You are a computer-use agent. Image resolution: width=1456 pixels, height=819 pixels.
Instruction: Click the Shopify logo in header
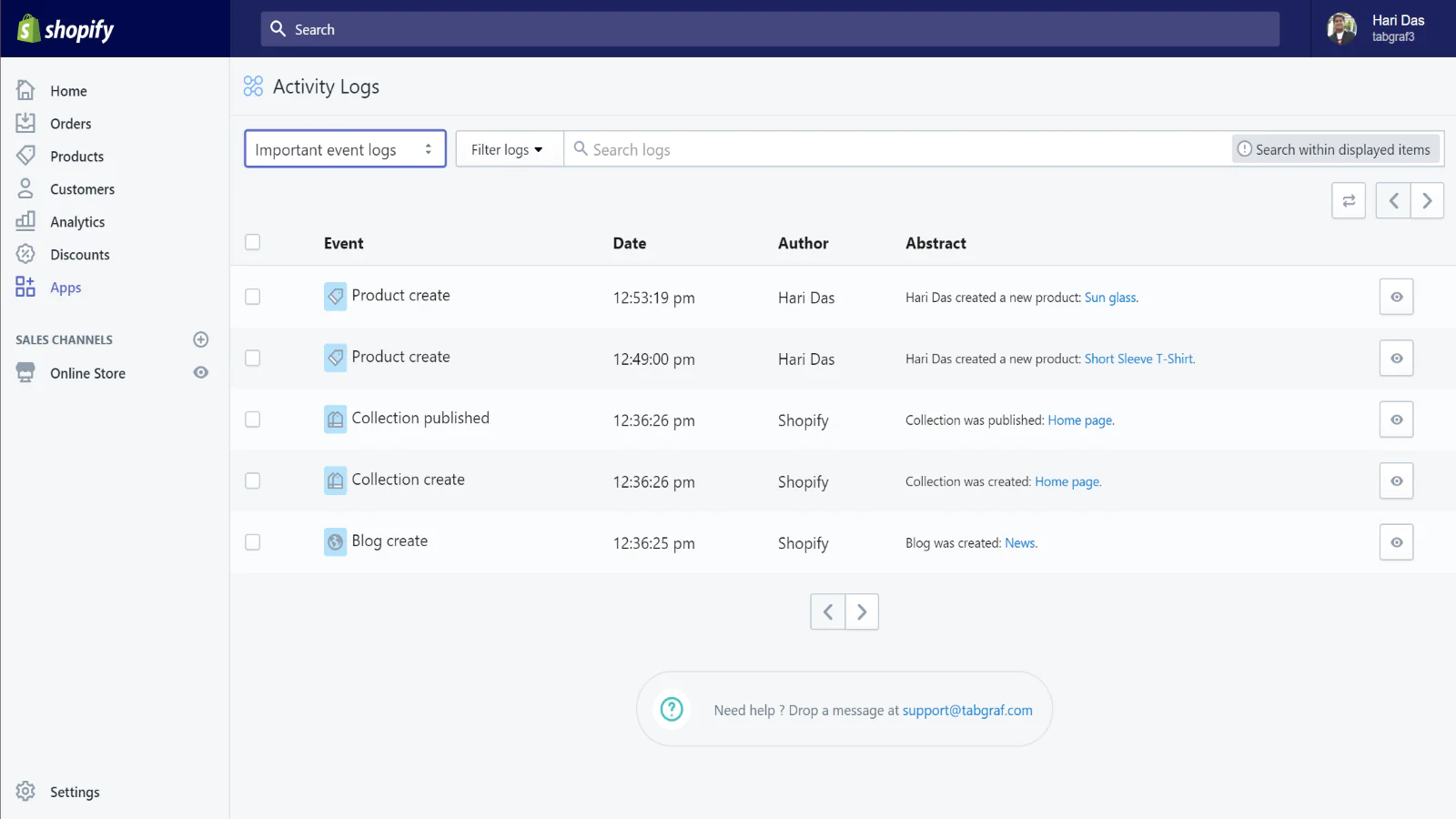[66, 29]
